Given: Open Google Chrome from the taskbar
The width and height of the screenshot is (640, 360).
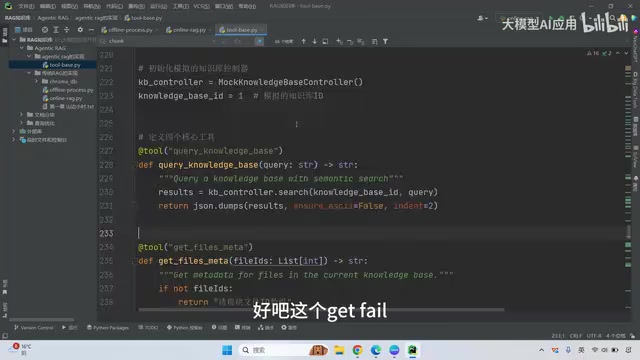Looking at the screenshot, I should pos(358,350).
